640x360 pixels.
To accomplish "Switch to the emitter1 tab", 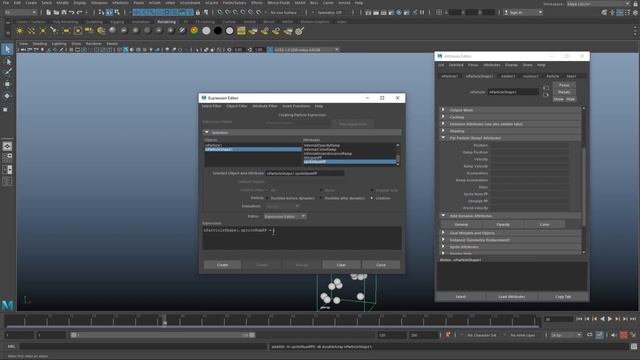I will pos(508,76).
